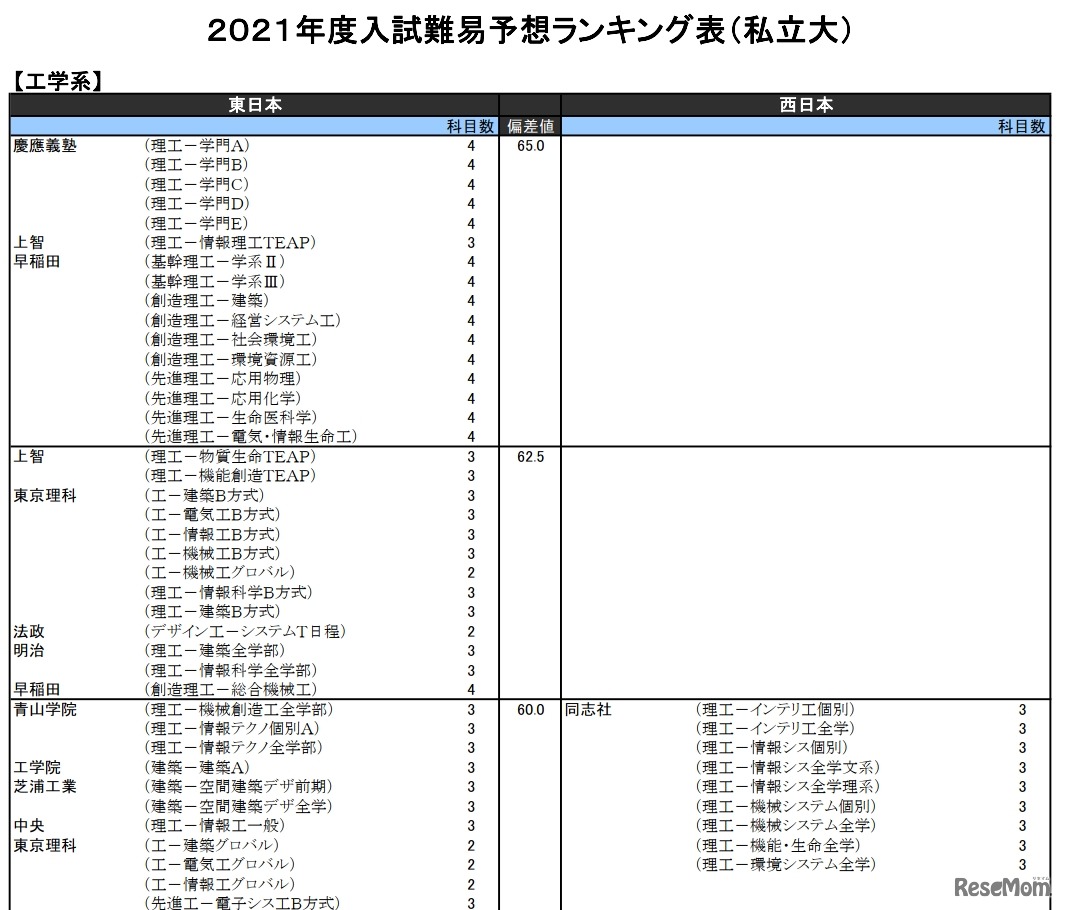
Task: Select (工-電気工B方式) entry
Action: [x=213, y=515]
